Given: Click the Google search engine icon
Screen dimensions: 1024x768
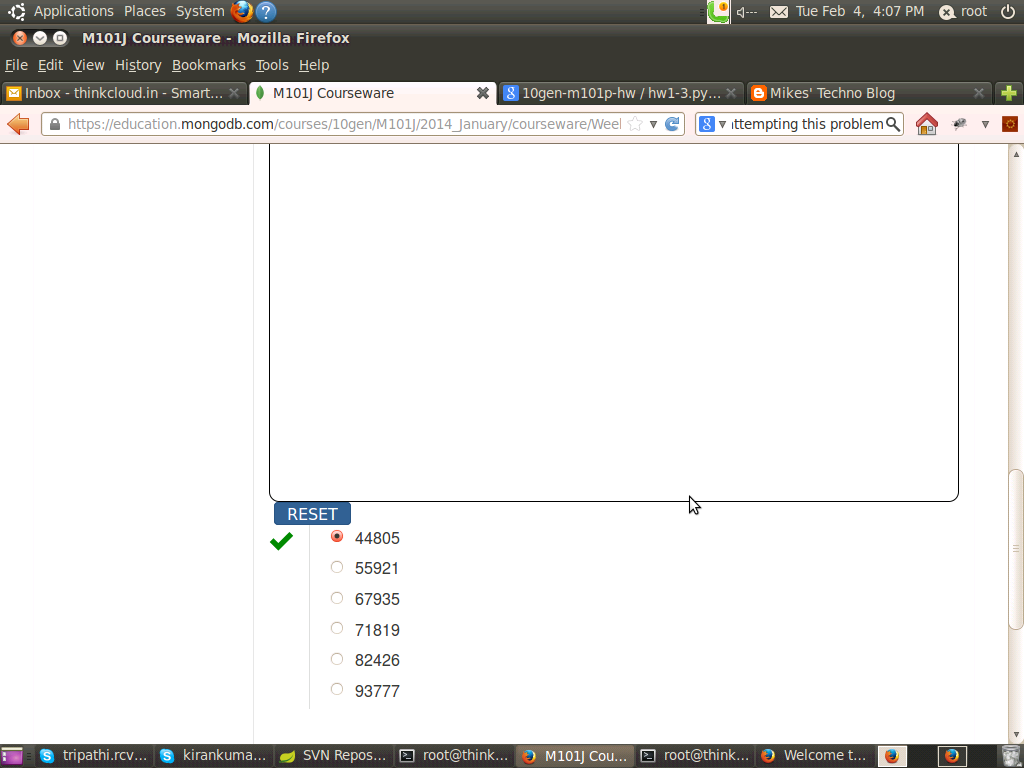Looking at the screenshot, I should [707, 124].
